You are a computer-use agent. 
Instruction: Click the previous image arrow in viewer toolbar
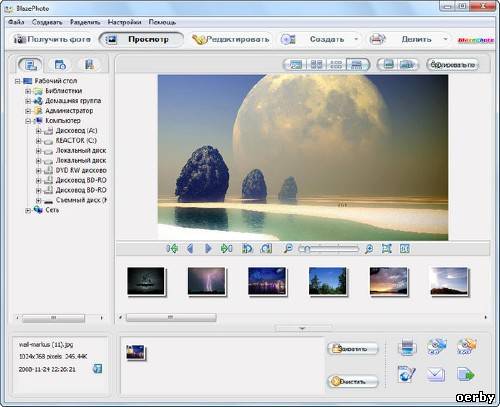pos(190,249)
